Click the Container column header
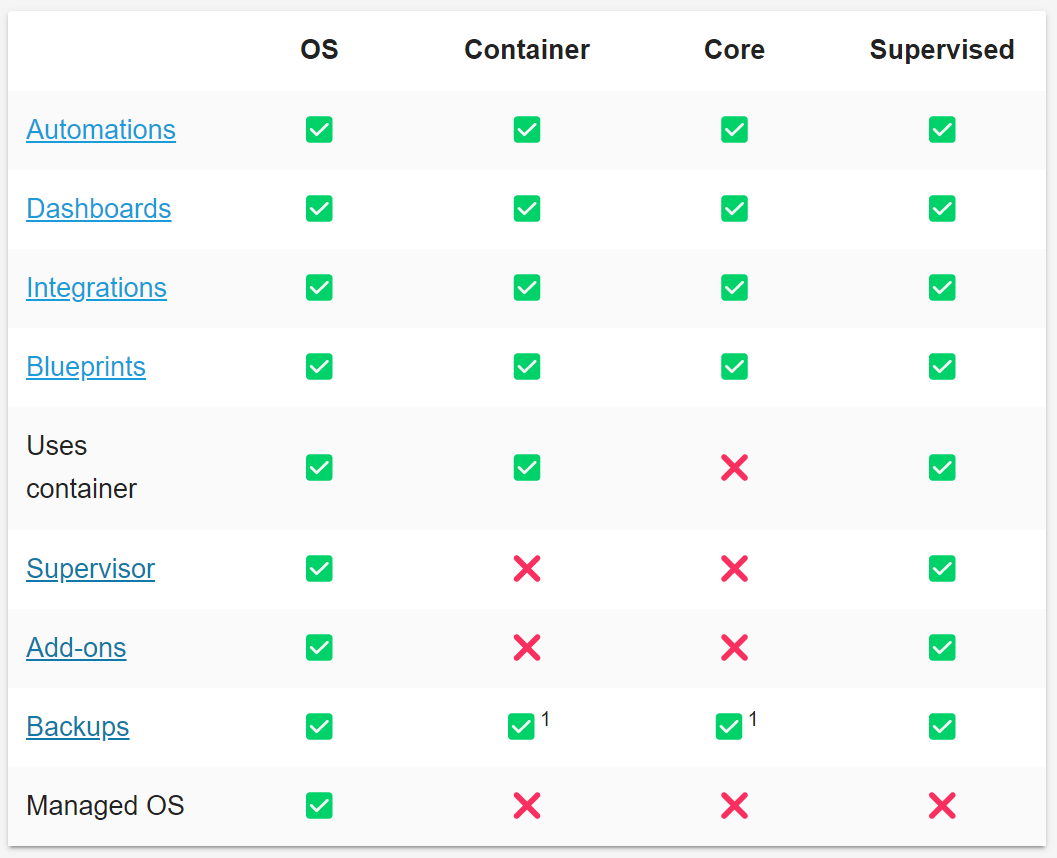This screenshot has height=858, width=1057. [527, 50]
